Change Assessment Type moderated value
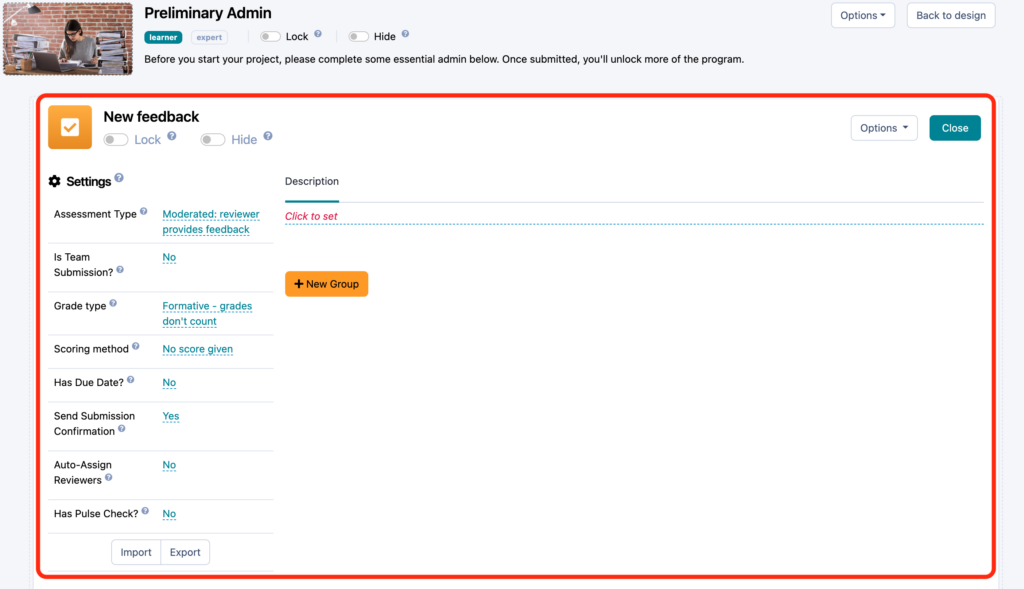This screenshot has width=1024, height=589. point(210,222)
